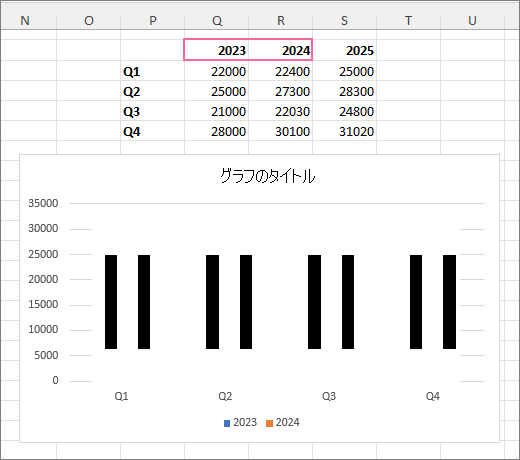Click the 35000 vertical axis label
The image size is (520, 460).
[43, 203]
